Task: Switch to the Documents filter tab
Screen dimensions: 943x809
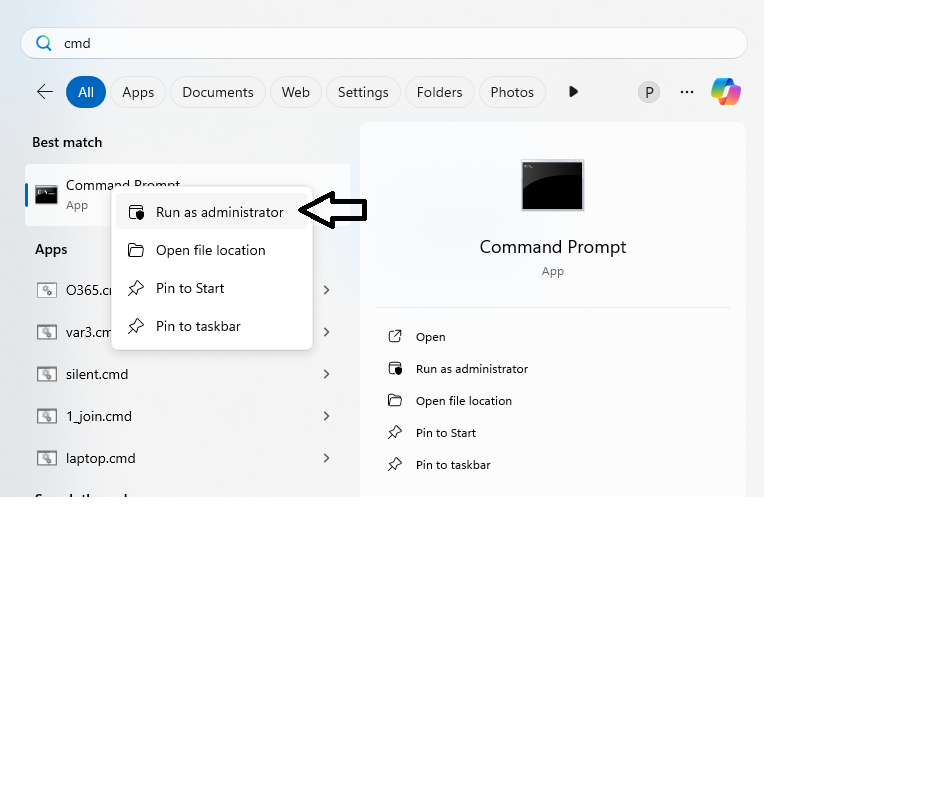Action: (x=218, y=92)
